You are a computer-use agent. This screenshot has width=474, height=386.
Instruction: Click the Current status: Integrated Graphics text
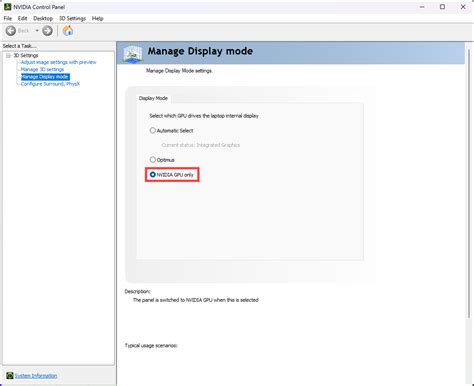point(201,145)
